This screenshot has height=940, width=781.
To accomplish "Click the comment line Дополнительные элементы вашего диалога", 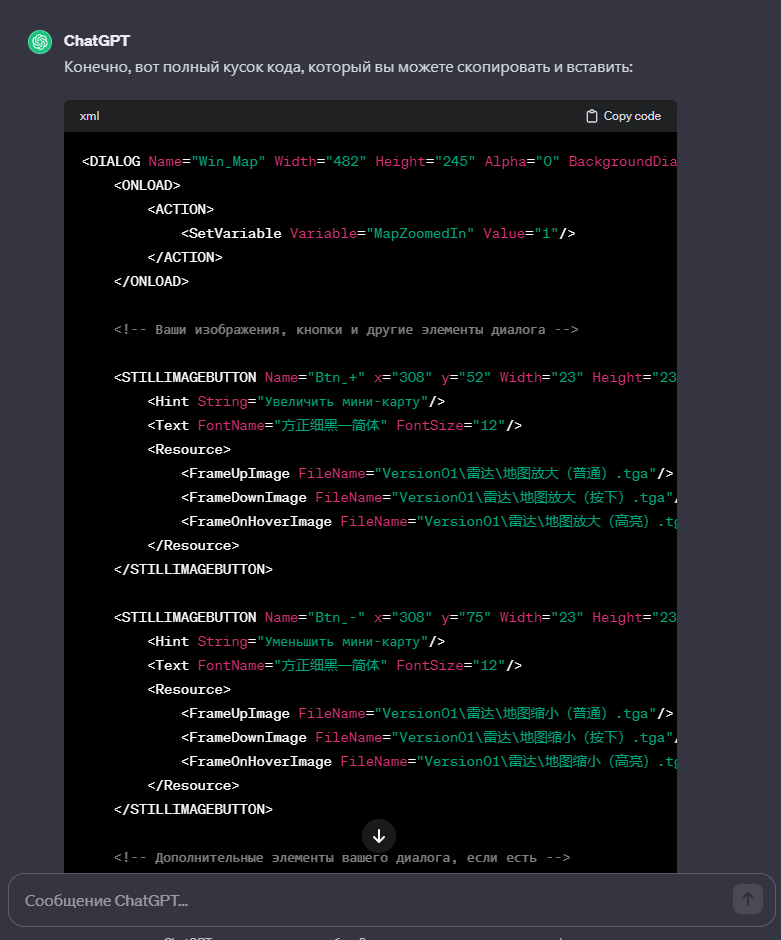I will 342,858.
